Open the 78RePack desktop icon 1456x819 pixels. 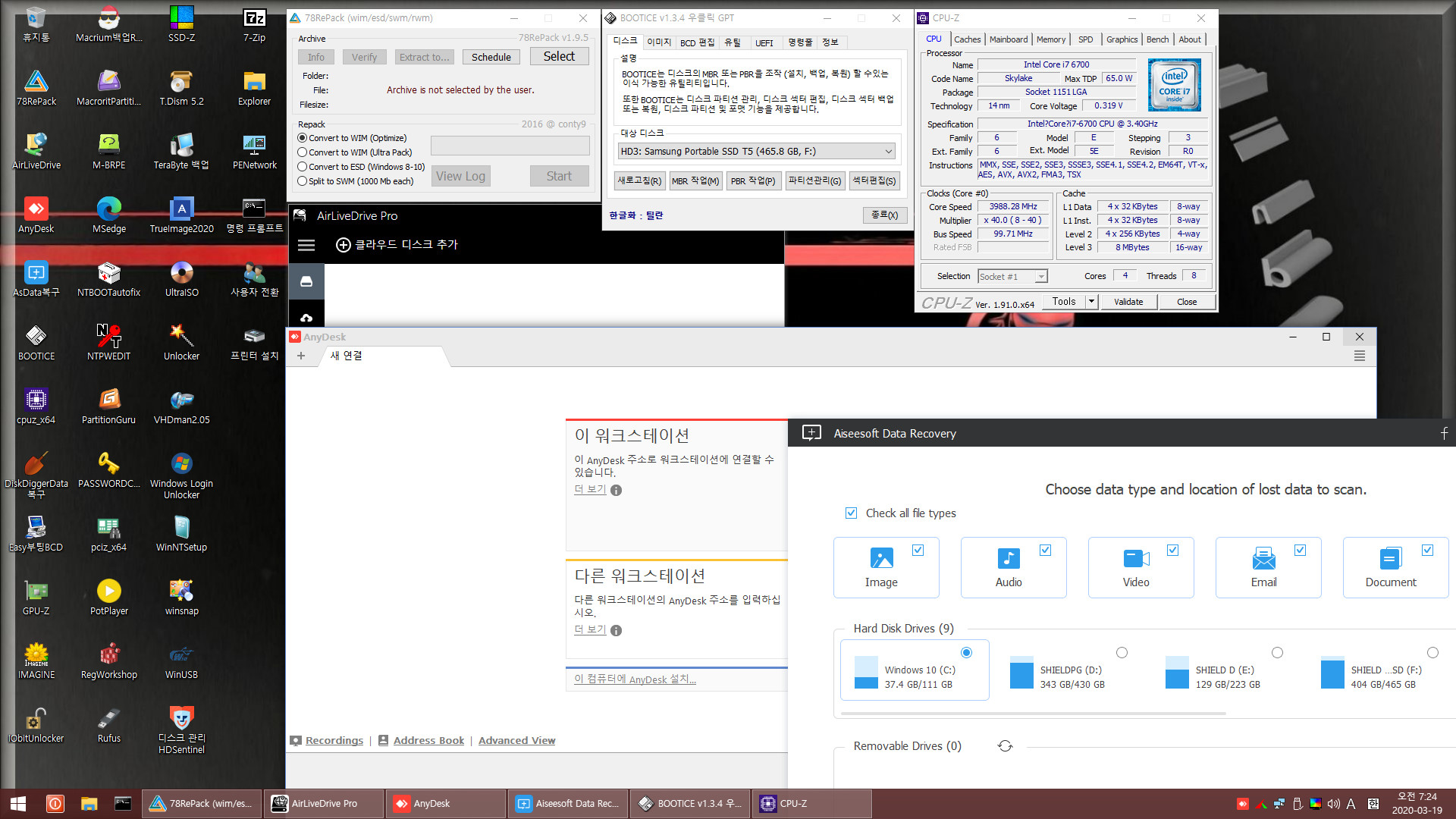coord(36,87)
